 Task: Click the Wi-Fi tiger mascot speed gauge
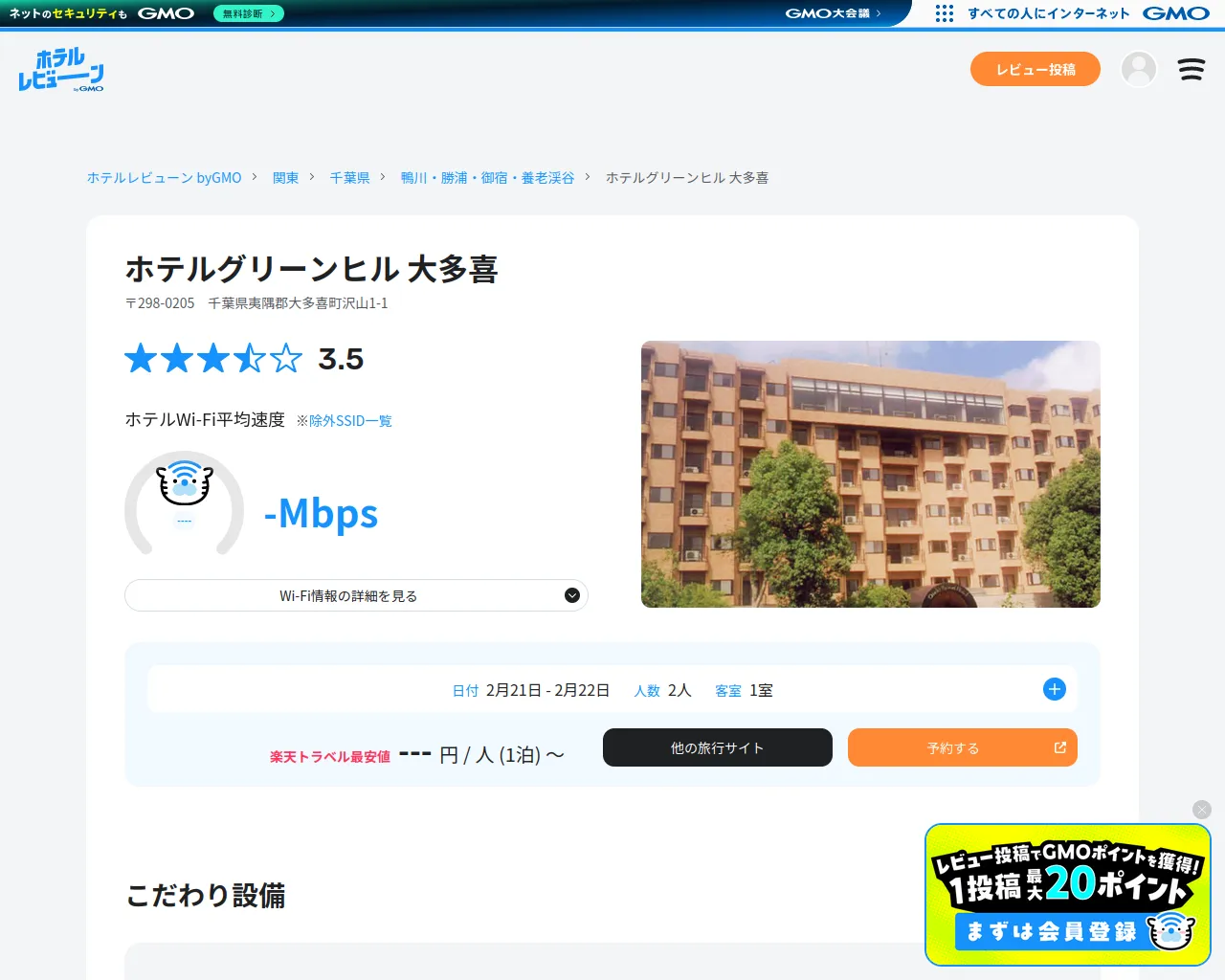click(x=184, y=504)
